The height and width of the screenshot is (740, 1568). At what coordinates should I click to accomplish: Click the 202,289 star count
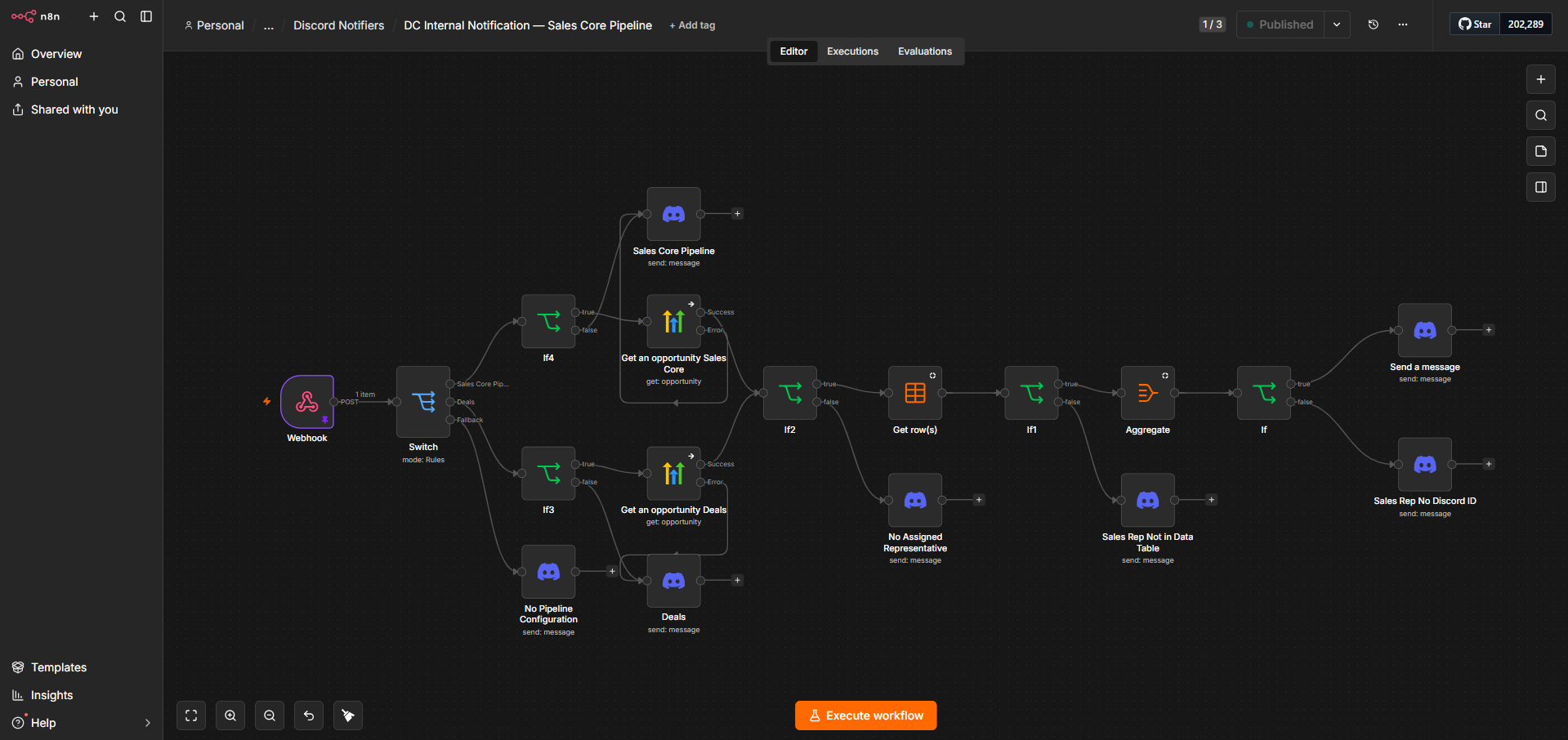tap(1526, 25)
